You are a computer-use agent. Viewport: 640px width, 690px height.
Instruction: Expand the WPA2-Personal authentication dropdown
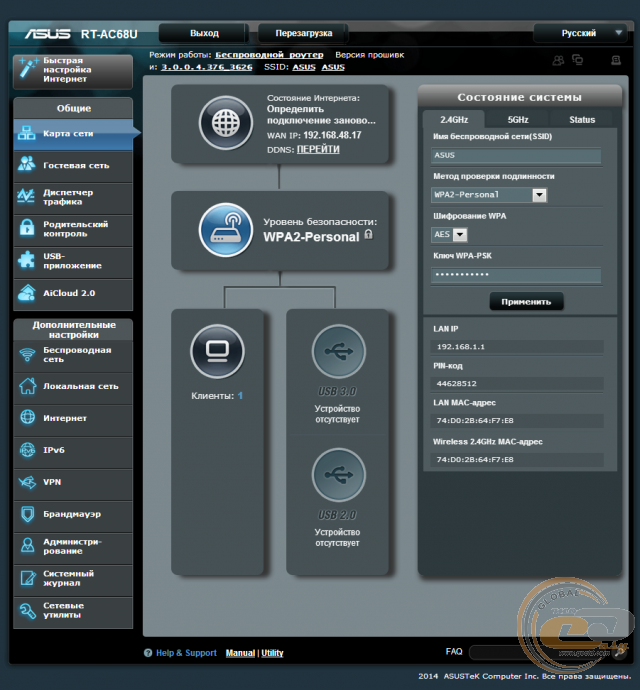[539, 195]
